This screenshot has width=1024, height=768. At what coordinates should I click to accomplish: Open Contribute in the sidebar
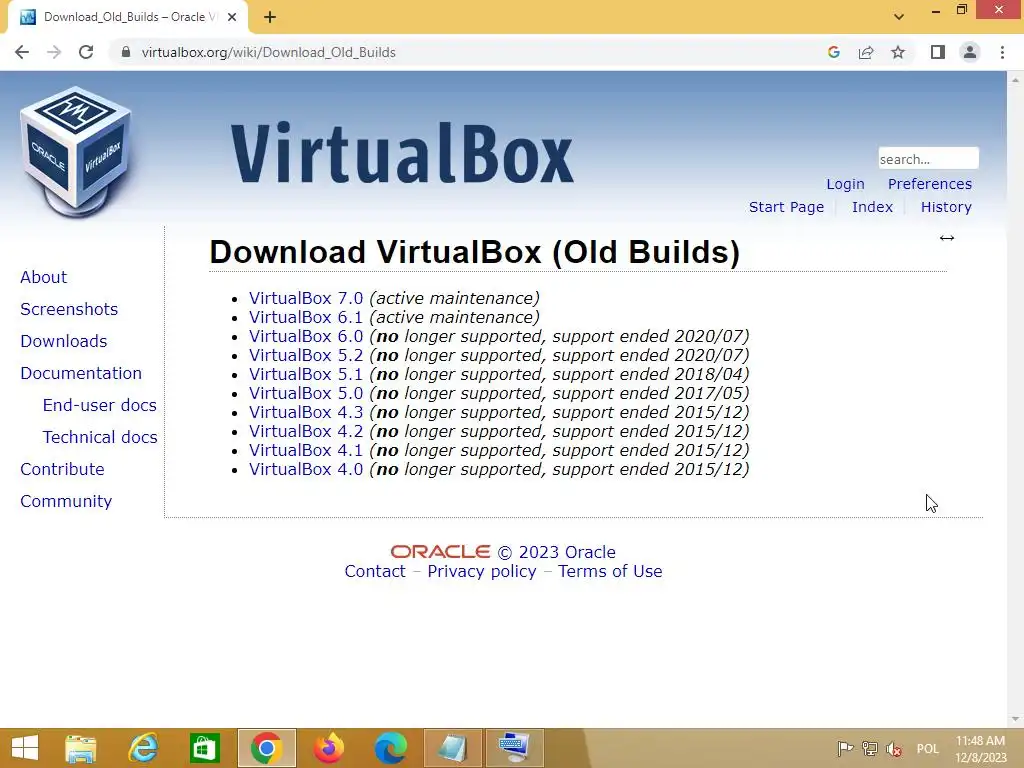coord(62,469)
